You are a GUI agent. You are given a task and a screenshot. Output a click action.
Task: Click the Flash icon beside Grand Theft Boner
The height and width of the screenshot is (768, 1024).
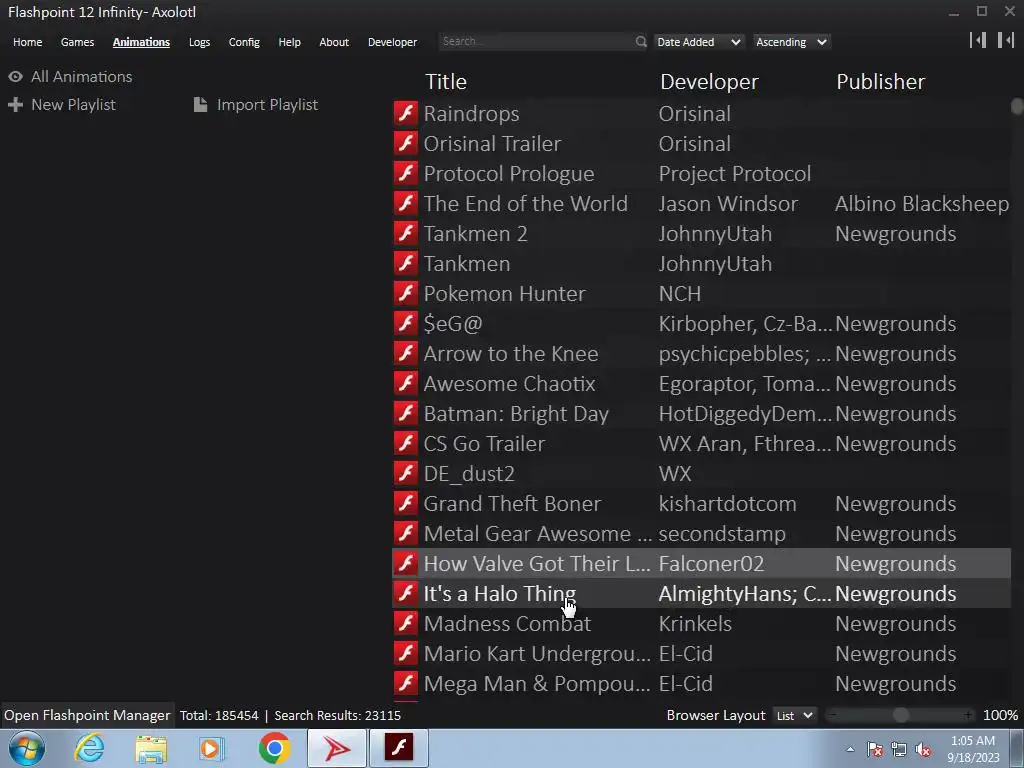click(x=406, y=504)
